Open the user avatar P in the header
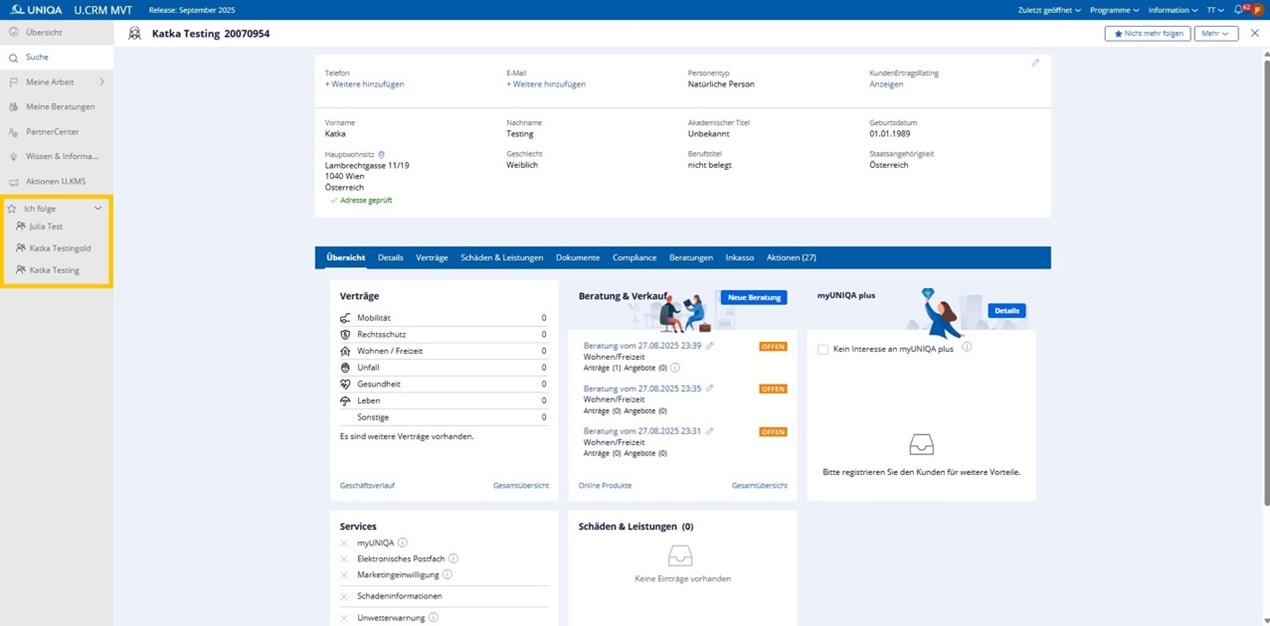This screenshot has width=1270, height=626. [x=1257, y=10]
